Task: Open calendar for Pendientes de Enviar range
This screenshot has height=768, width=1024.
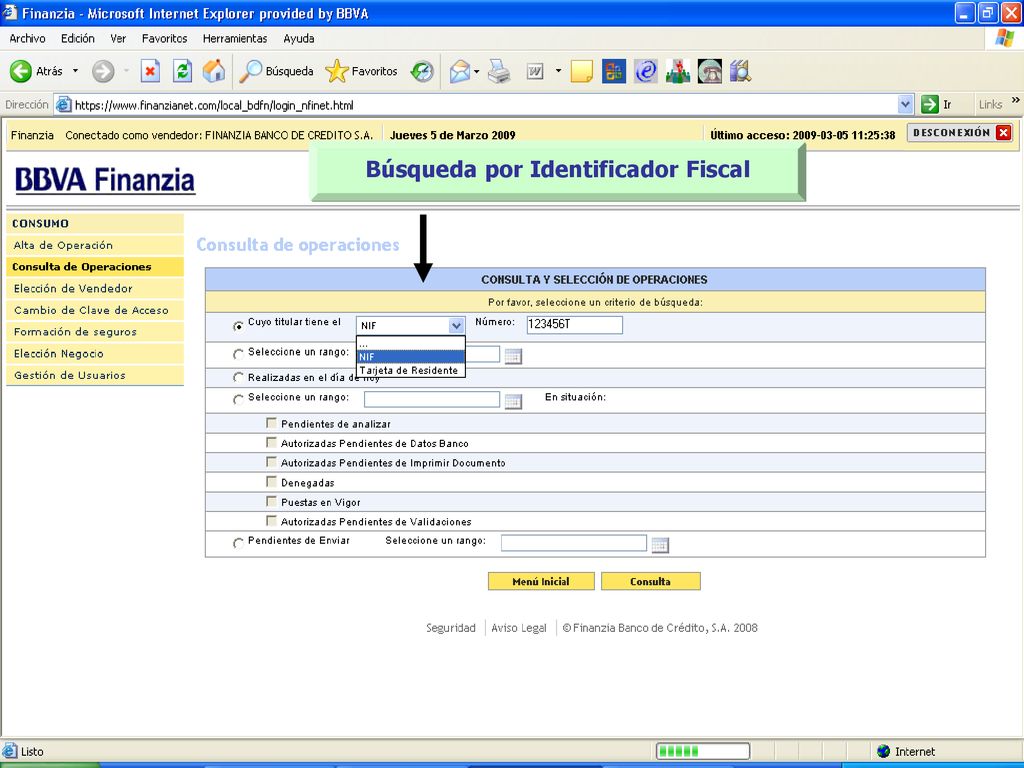Action: [660, 545]
